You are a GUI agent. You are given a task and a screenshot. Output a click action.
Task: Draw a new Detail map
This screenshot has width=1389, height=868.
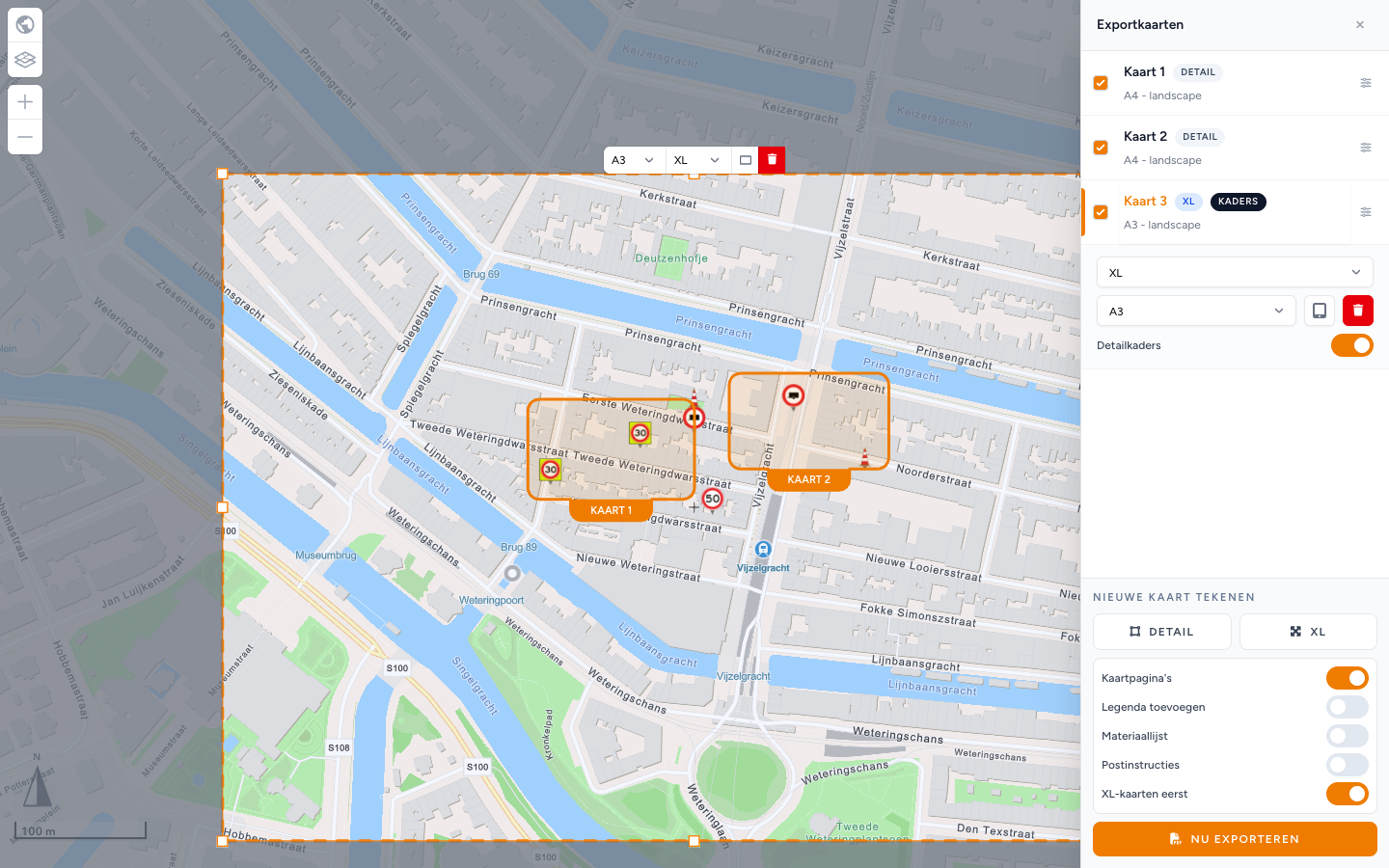point(1162,632)
